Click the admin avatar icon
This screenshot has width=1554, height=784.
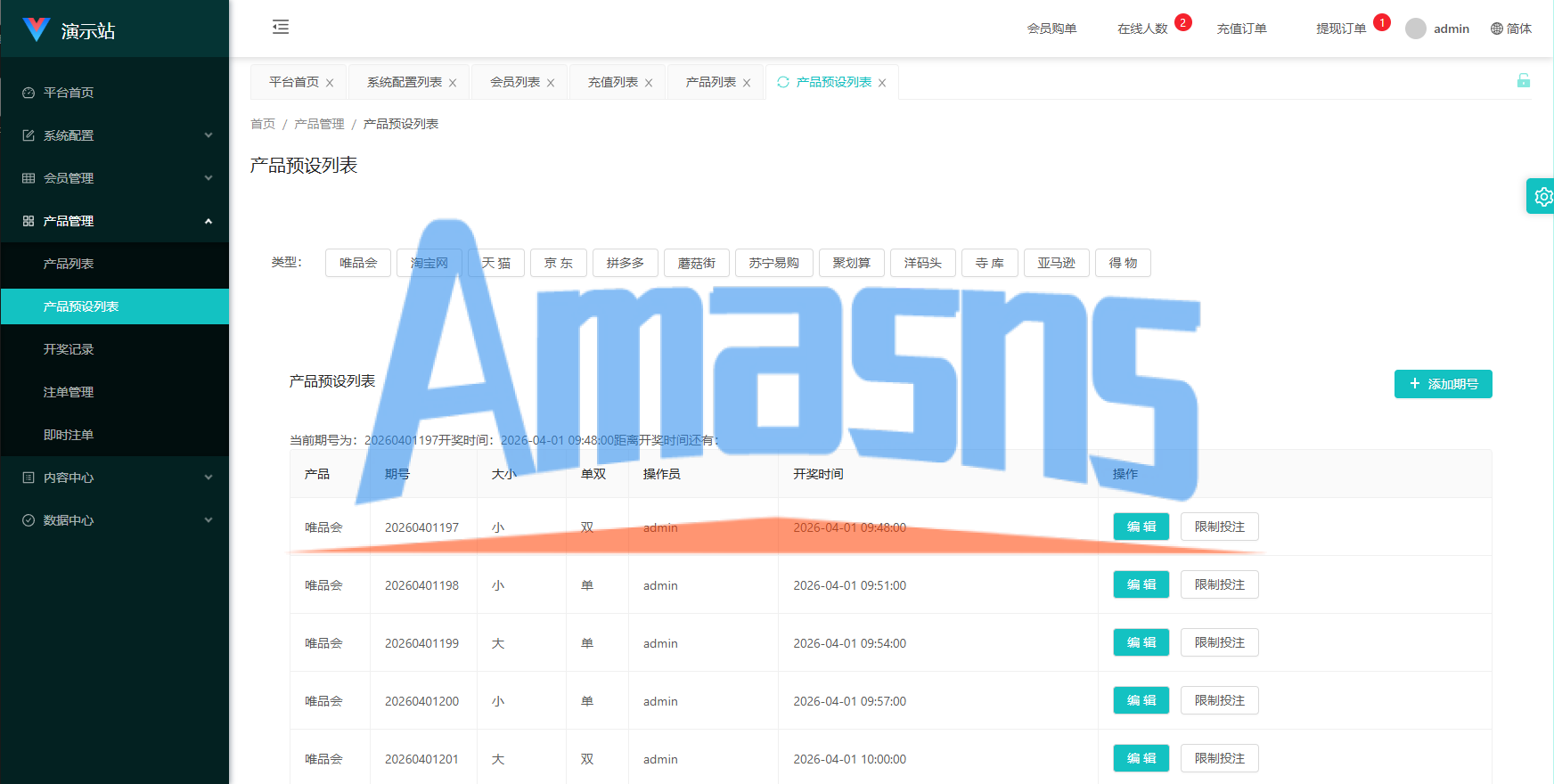pos(1416,29)
